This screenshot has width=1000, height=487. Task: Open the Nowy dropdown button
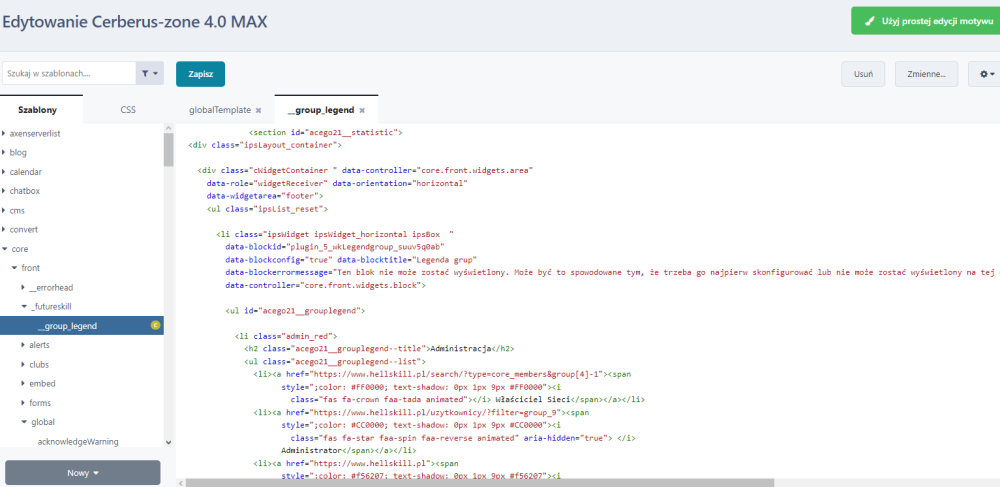coord(82,473)
